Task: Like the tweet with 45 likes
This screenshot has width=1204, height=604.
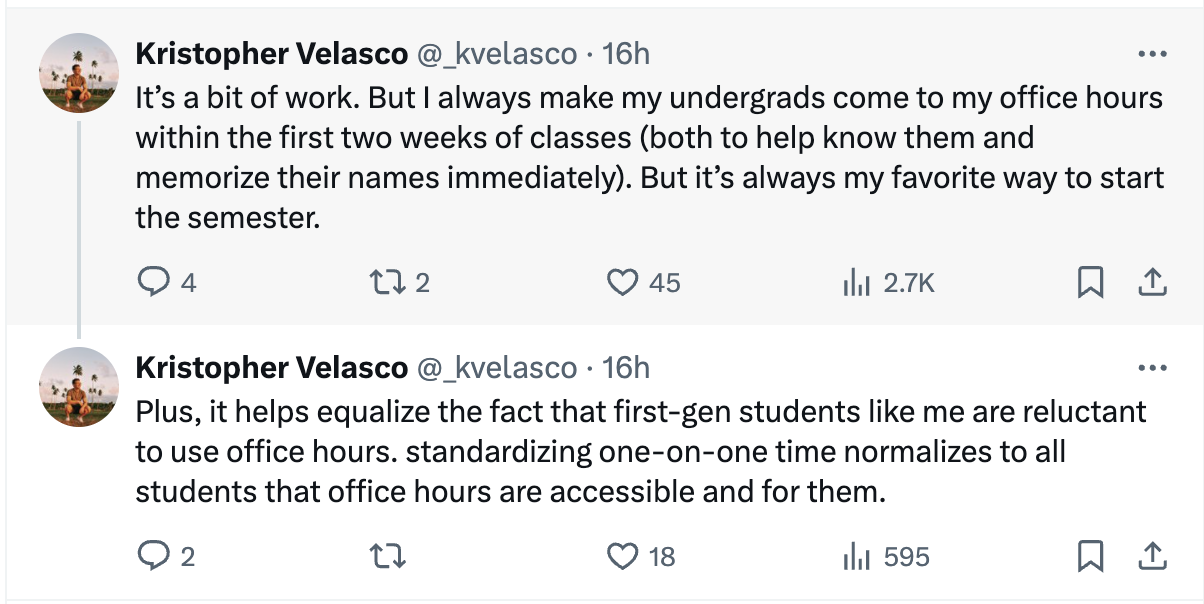Action: tap(622, 284)
